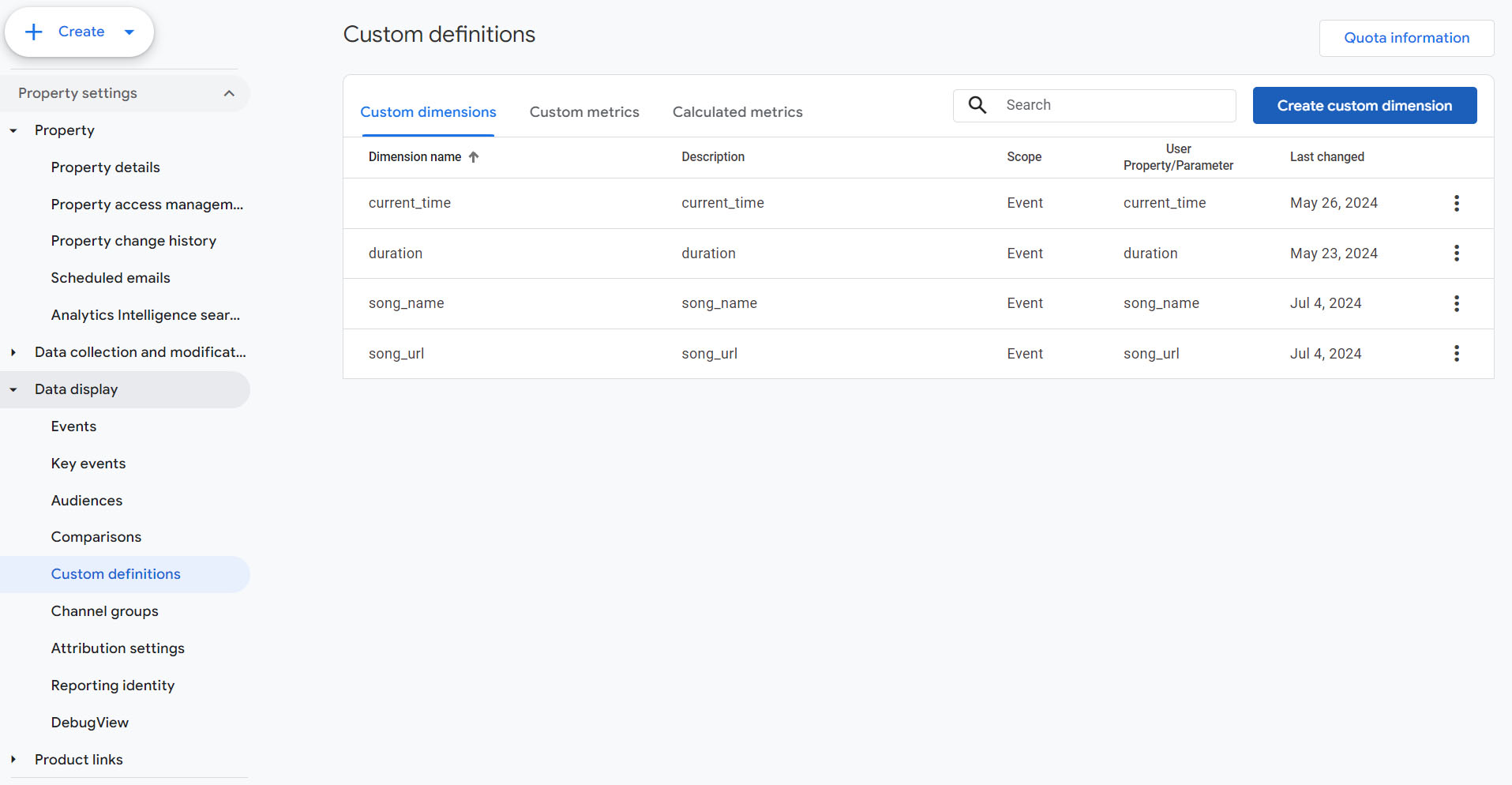Screen dimensions: 1512x785
Task: Collapse the Data display section
Action: point(13,389)
